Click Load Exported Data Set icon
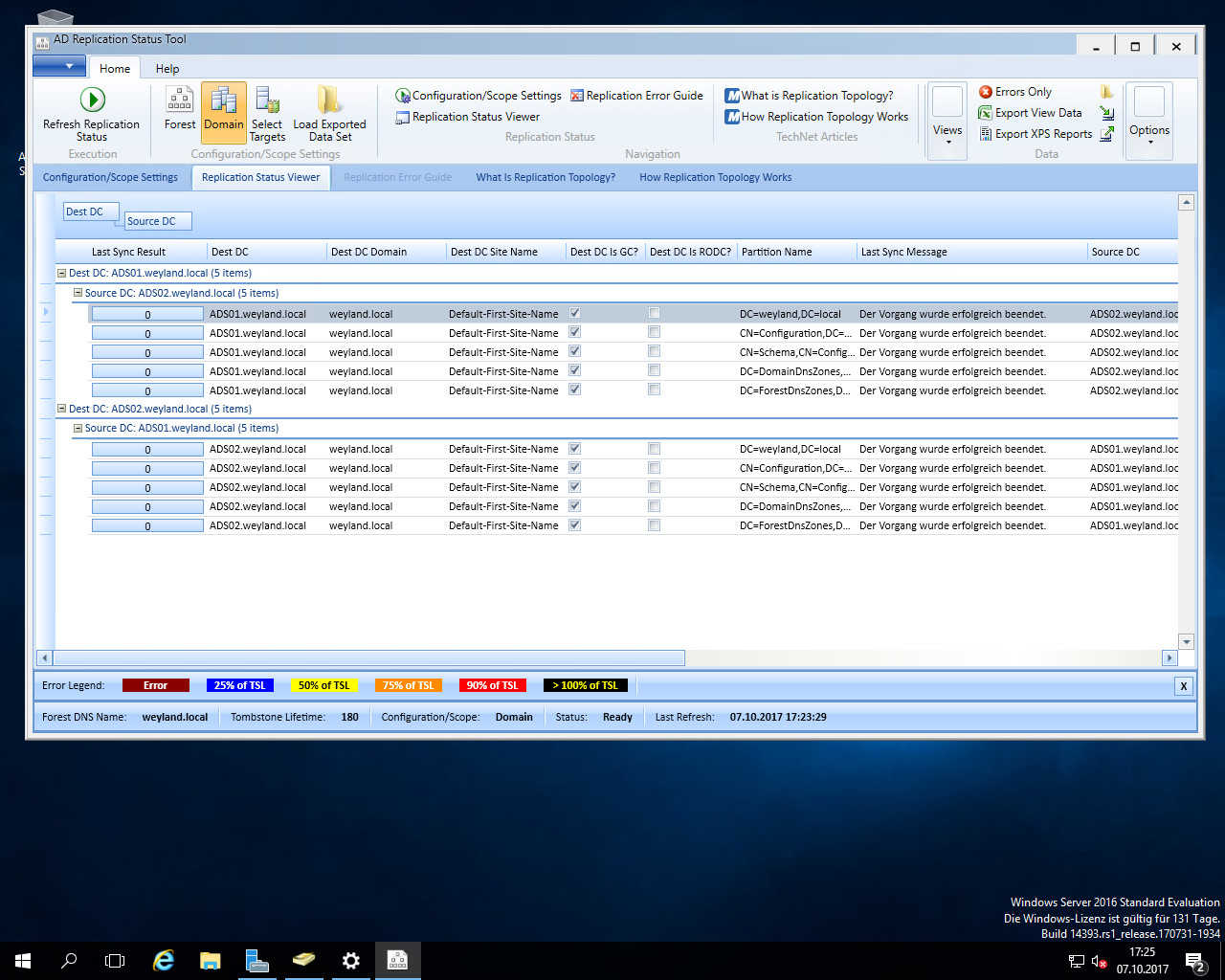The height and width of the screenshot is (980, 1225). 329,100
